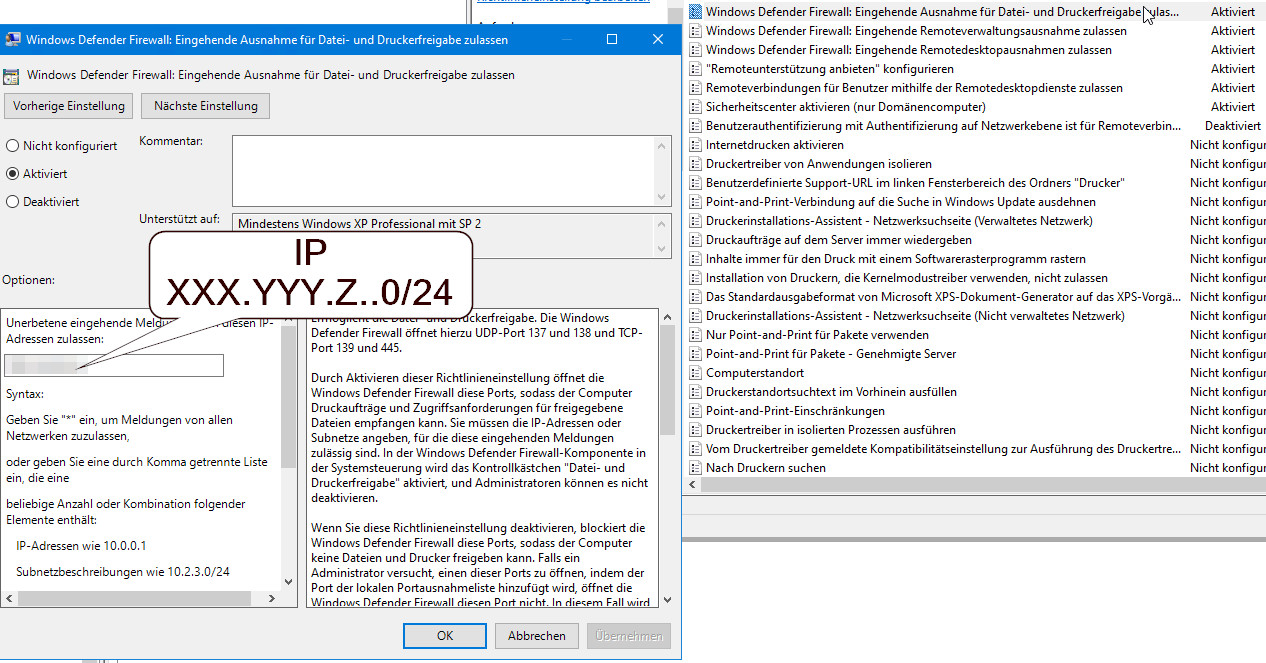Click options pane horizontal scroll right arrow
This screenshot has width=1266, height=663.
[x=273, y=598]
